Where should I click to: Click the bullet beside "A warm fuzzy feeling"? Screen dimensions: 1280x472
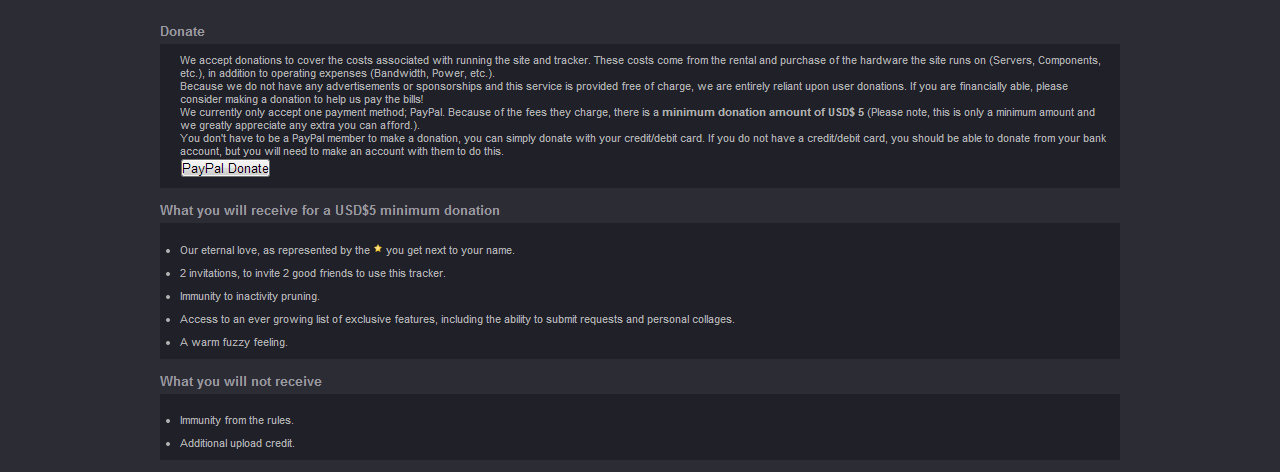coord(168,343)
